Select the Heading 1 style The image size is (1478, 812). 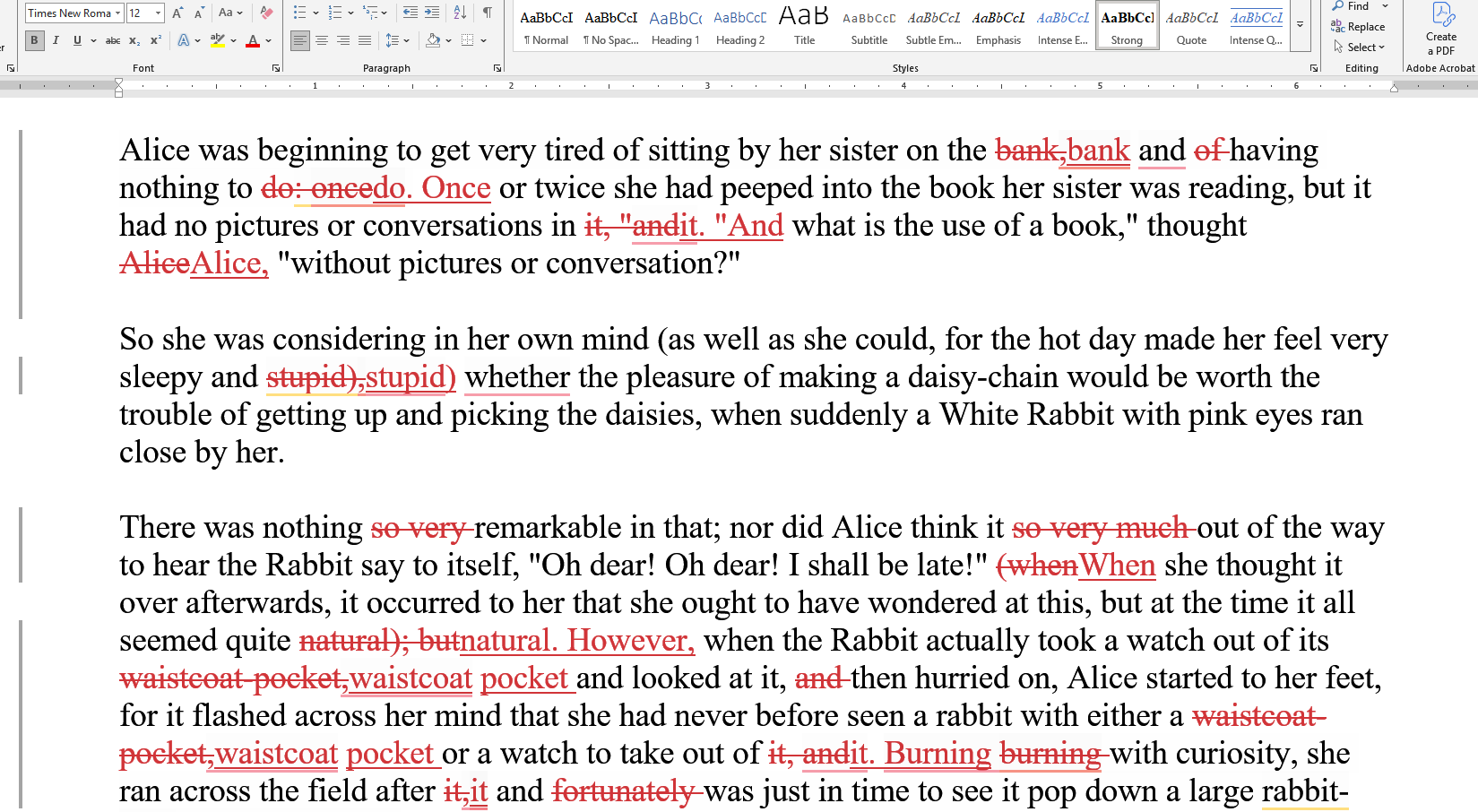tap(676, 27)
